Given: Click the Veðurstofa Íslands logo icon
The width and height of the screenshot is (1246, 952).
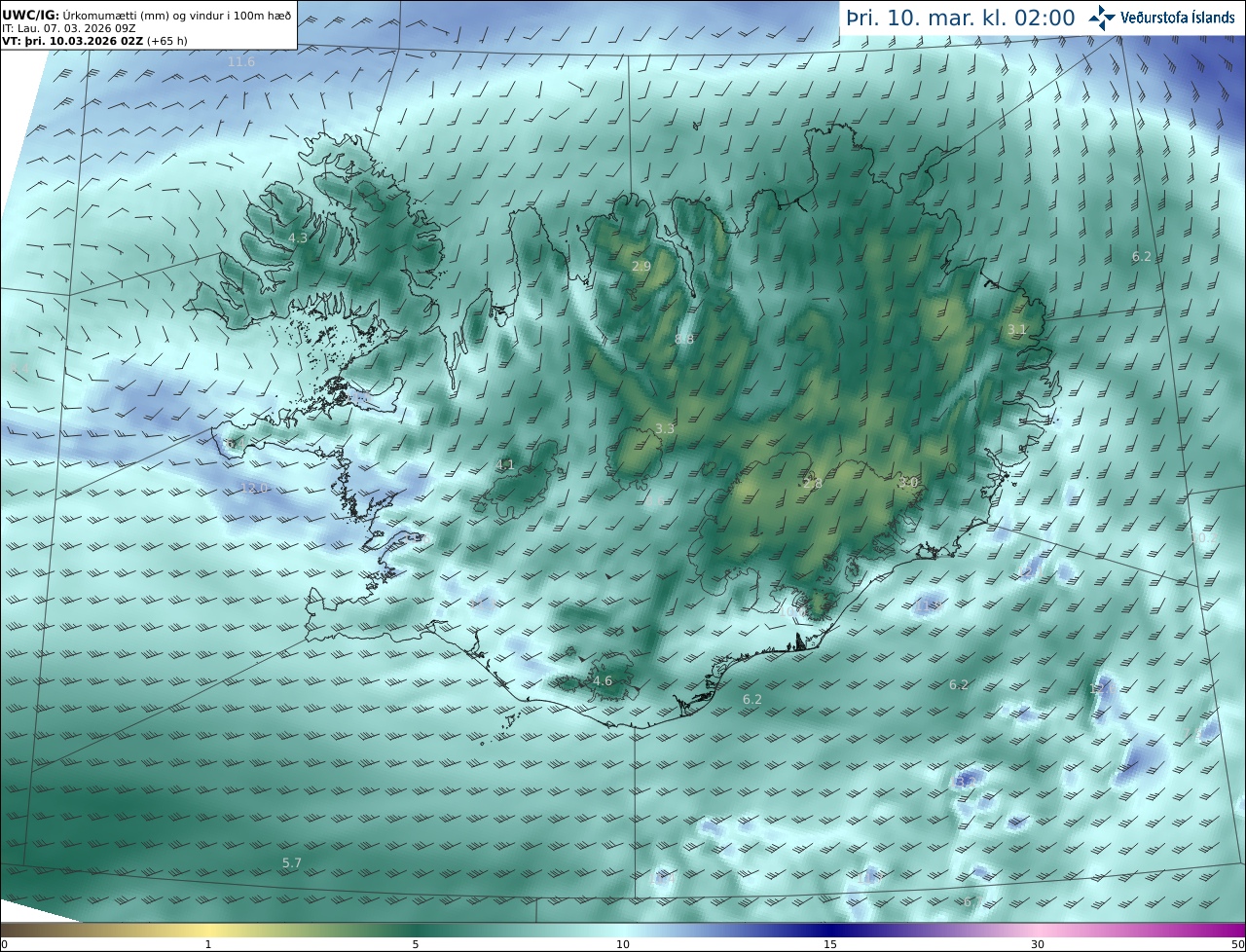Looking at the screenshot, I should [x=1102, y=18].
